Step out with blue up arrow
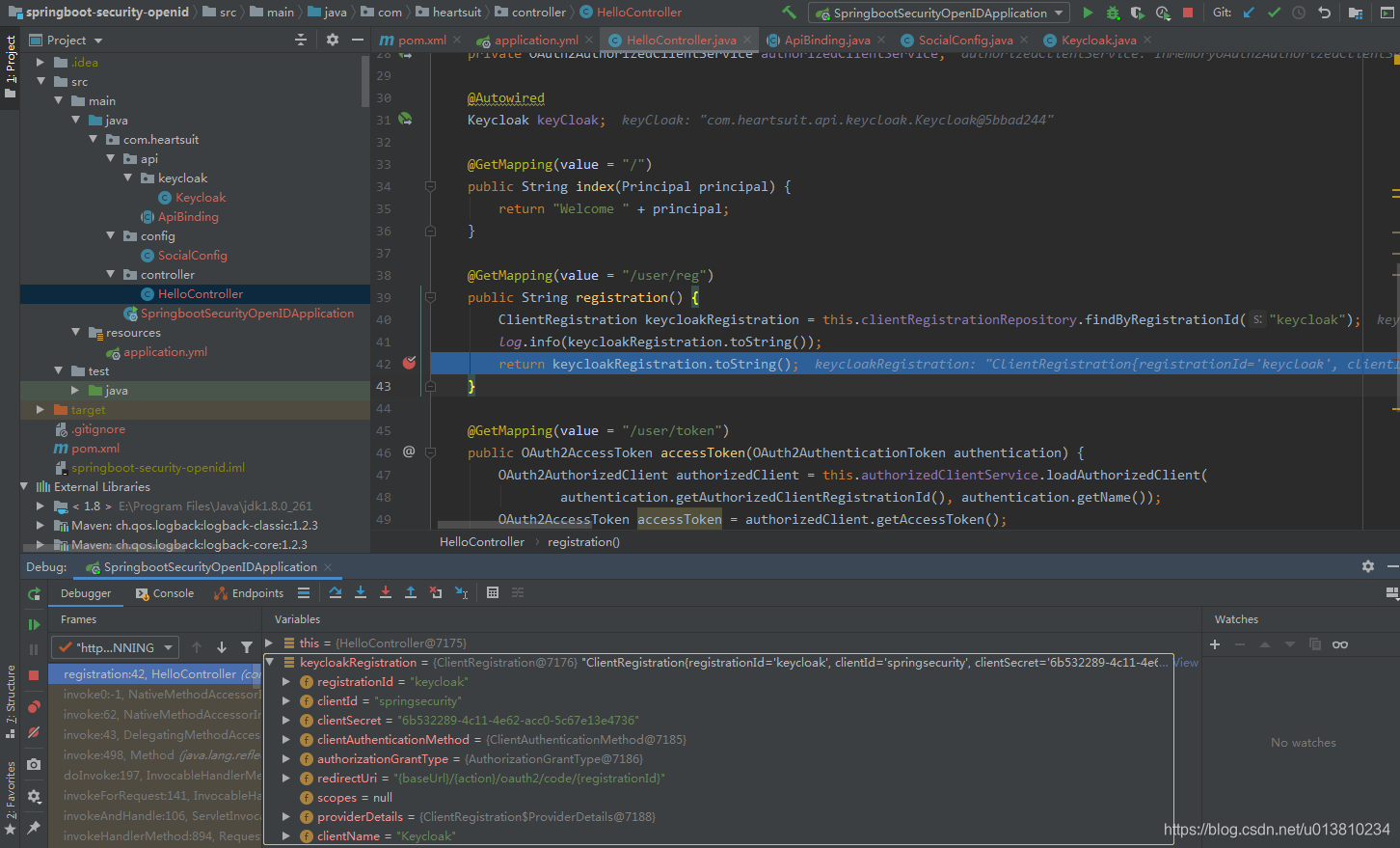Viewport: 1400px width, 848px height. [411, 592]
